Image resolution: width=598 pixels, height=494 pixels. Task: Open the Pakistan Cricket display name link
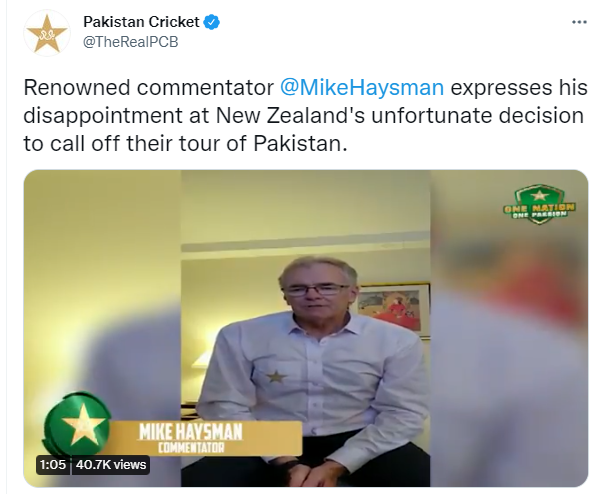(x=141, y=22)
